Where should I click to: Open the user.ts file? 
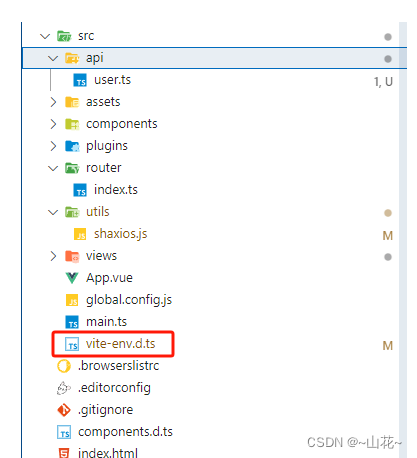pyautogui.click(x=112, y=80)
